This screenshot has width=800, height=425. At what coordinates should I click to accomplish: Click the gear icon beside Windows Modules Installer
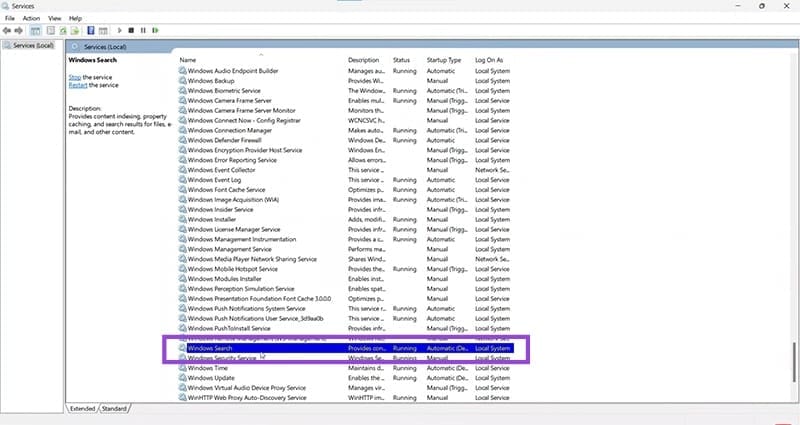point(182,279)
